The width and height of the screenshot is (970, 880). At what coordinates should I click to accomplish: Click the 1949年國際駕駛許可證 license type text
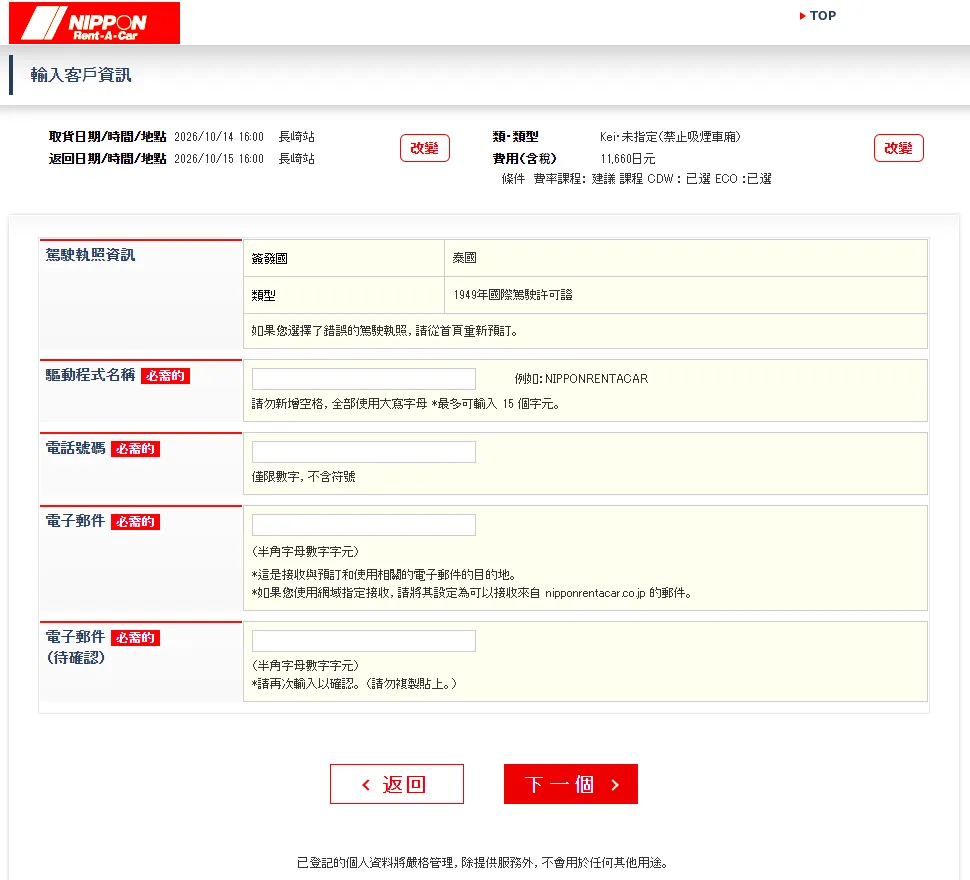coord(513,295)
